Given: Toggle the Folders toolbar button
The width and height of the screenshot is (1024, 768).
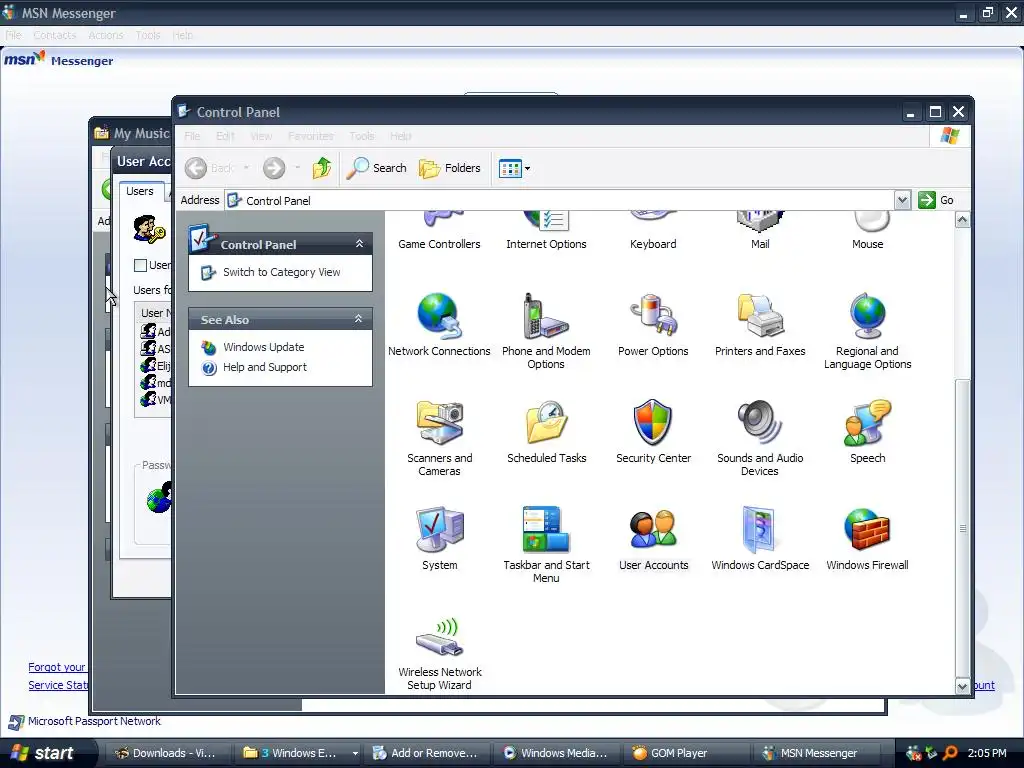Looking at the screenshot, I should [x=450, y=168].
